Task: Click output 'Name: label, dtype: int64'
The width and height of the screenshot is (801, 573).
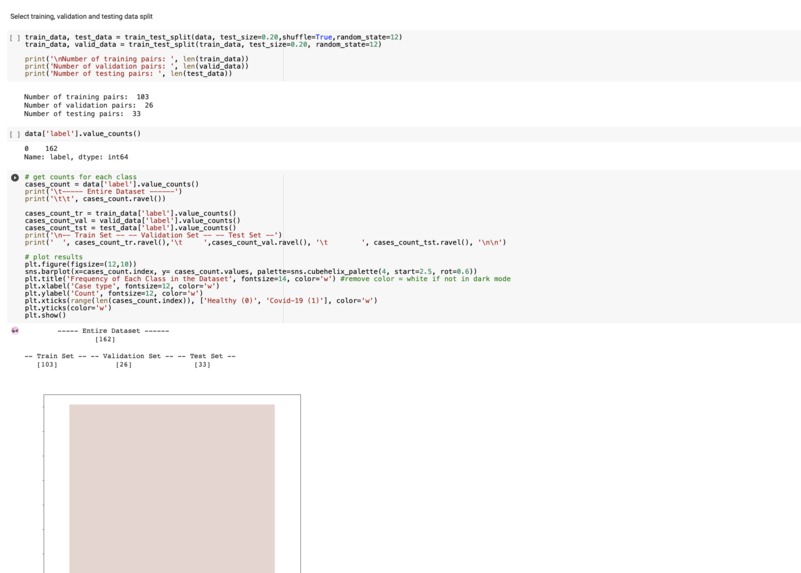Action: pyautogui.click(x=76, y=157)
